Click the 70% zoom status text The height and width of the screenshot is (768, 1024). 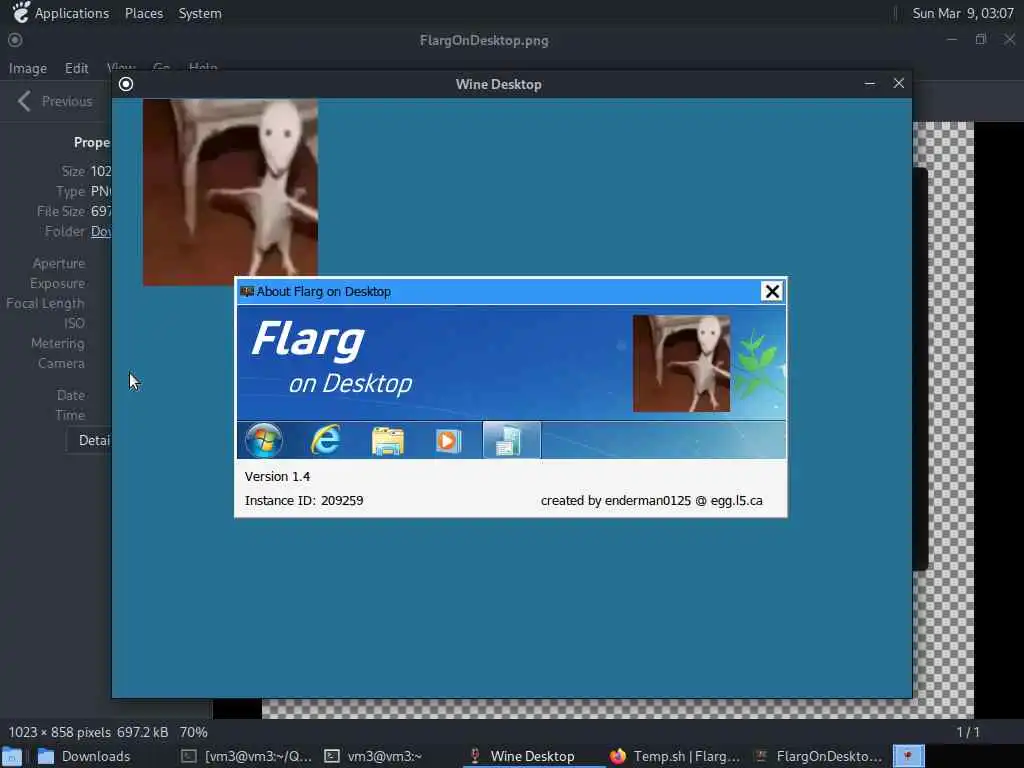[193, 732]
